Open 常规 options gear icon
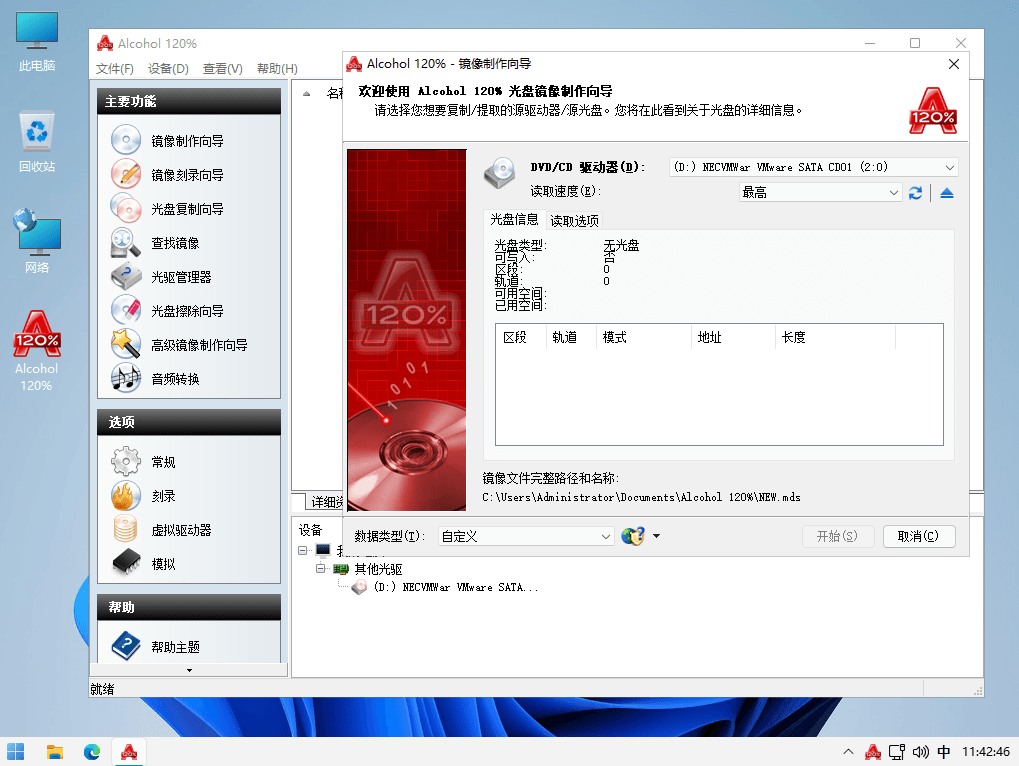 pos(125,461)
